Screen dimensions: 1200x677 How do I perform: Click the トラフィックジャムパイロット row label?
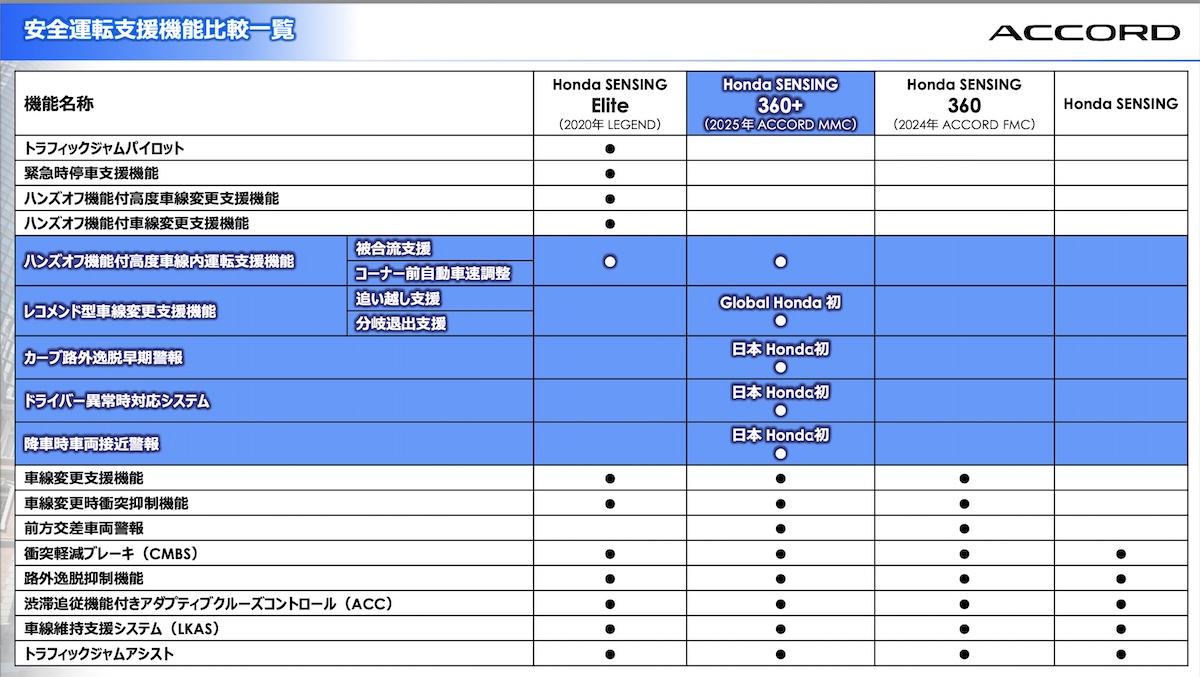104,148
